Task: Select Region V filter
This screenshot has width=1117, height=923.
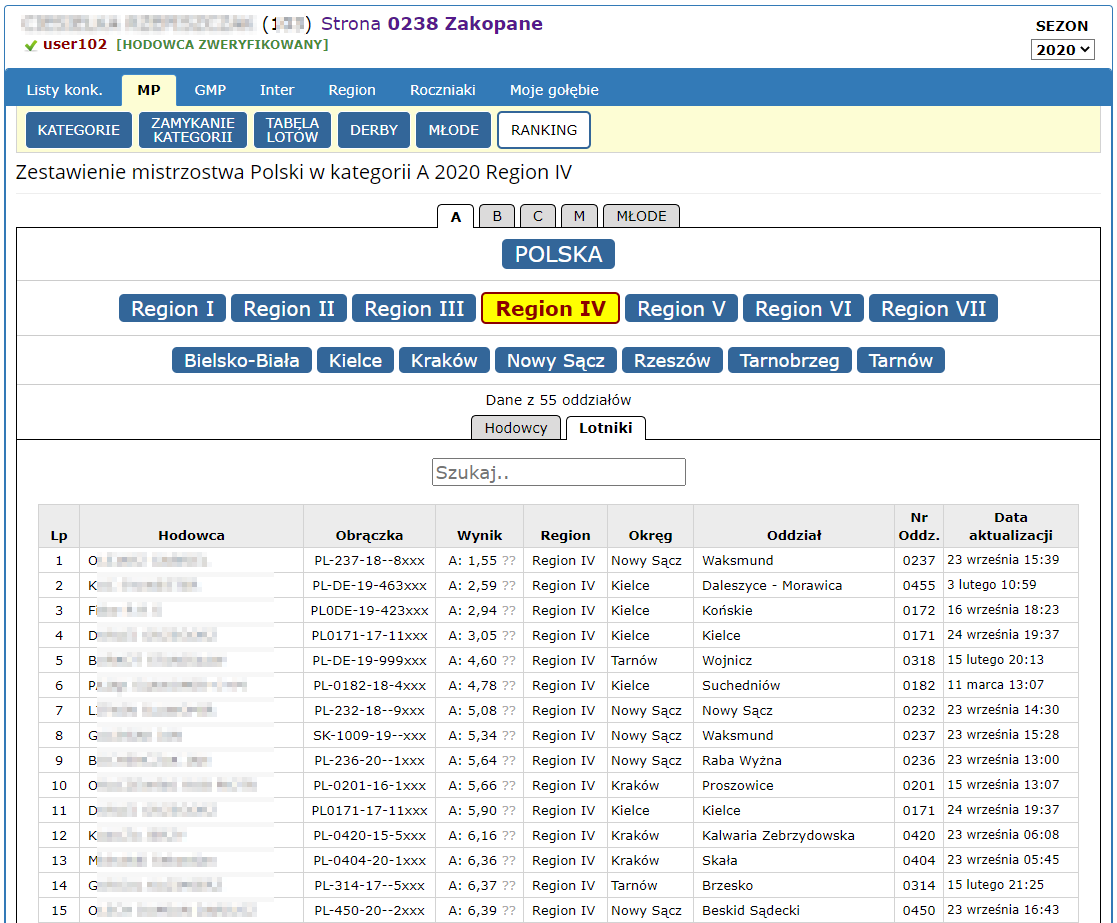Action: click(x=681, y=309)
